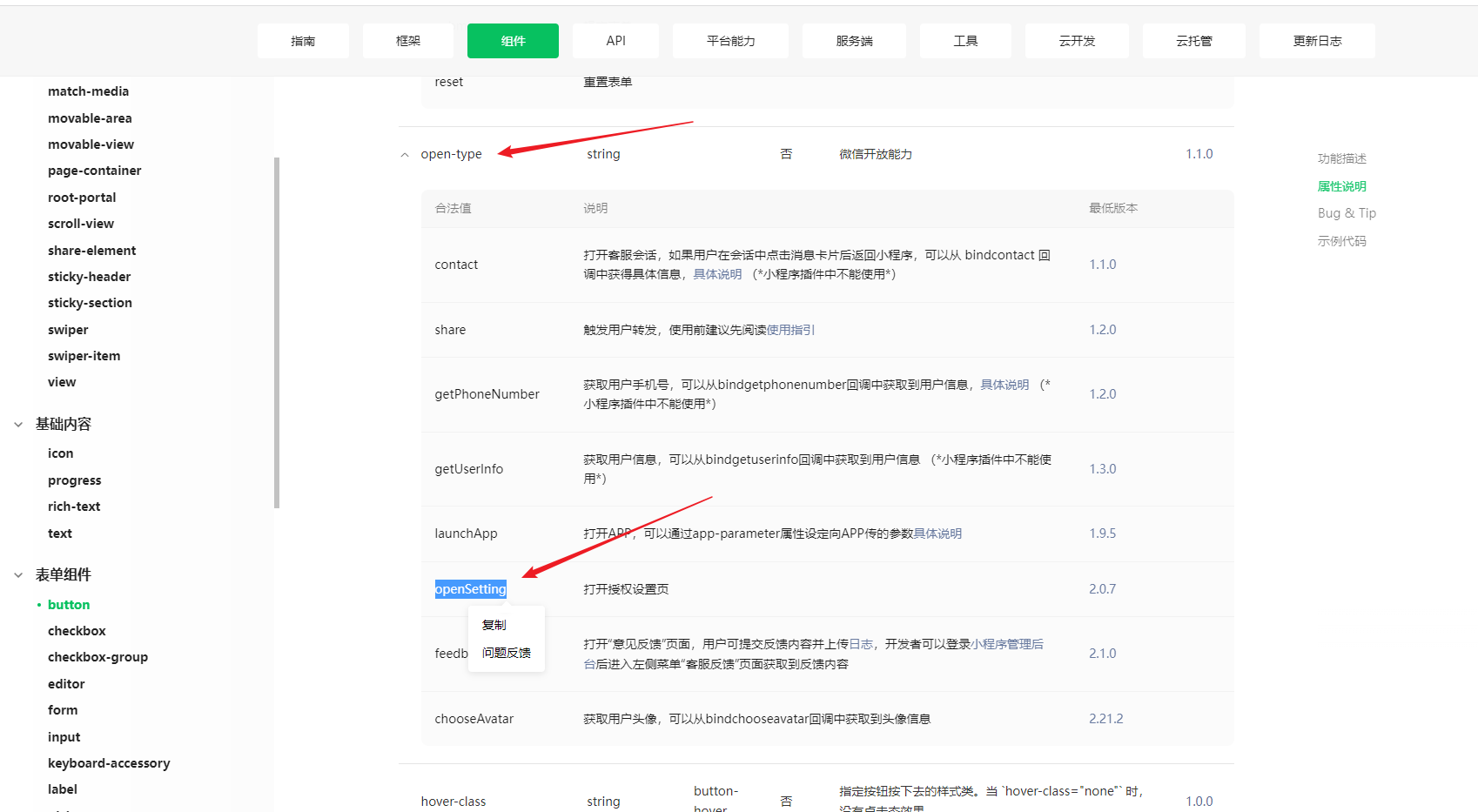The width and height of the screenshot is (1478, 812).
Task: Click highlighted openSetting text
Action: (470, 589)
